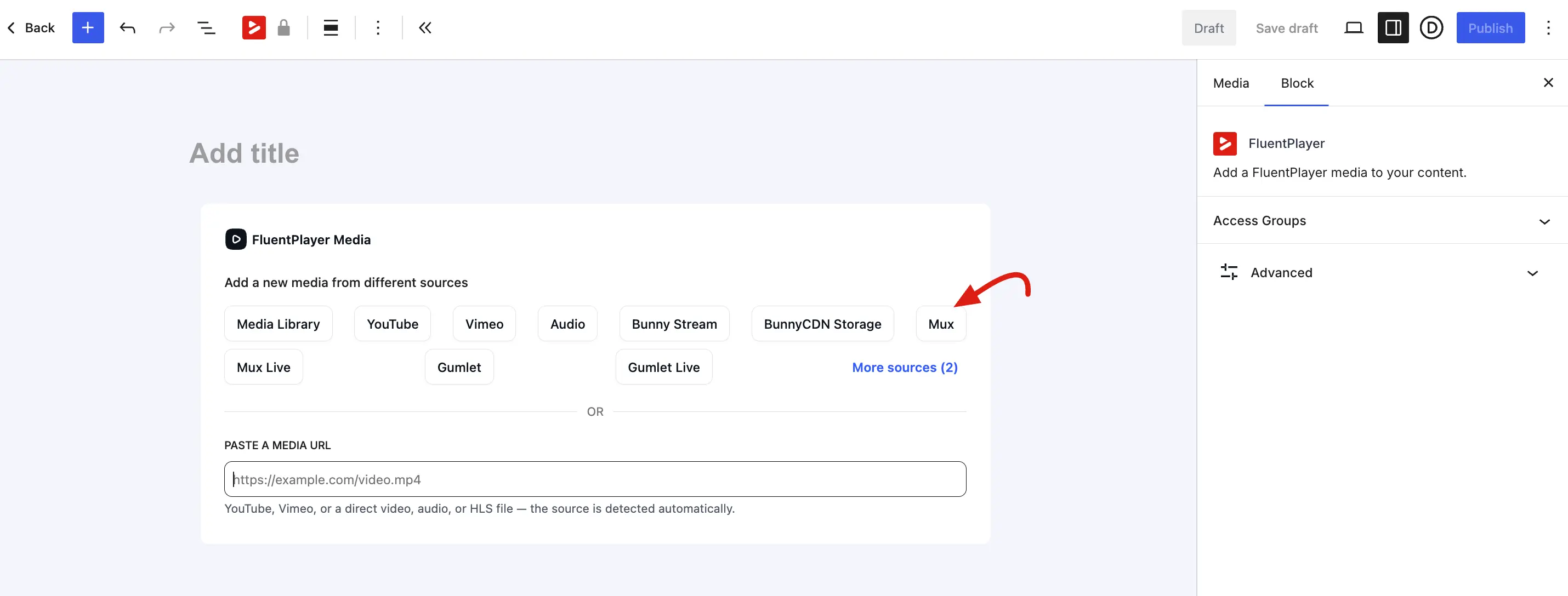Click the red FluentPlayer block icon in toolbar

[254, 28]
